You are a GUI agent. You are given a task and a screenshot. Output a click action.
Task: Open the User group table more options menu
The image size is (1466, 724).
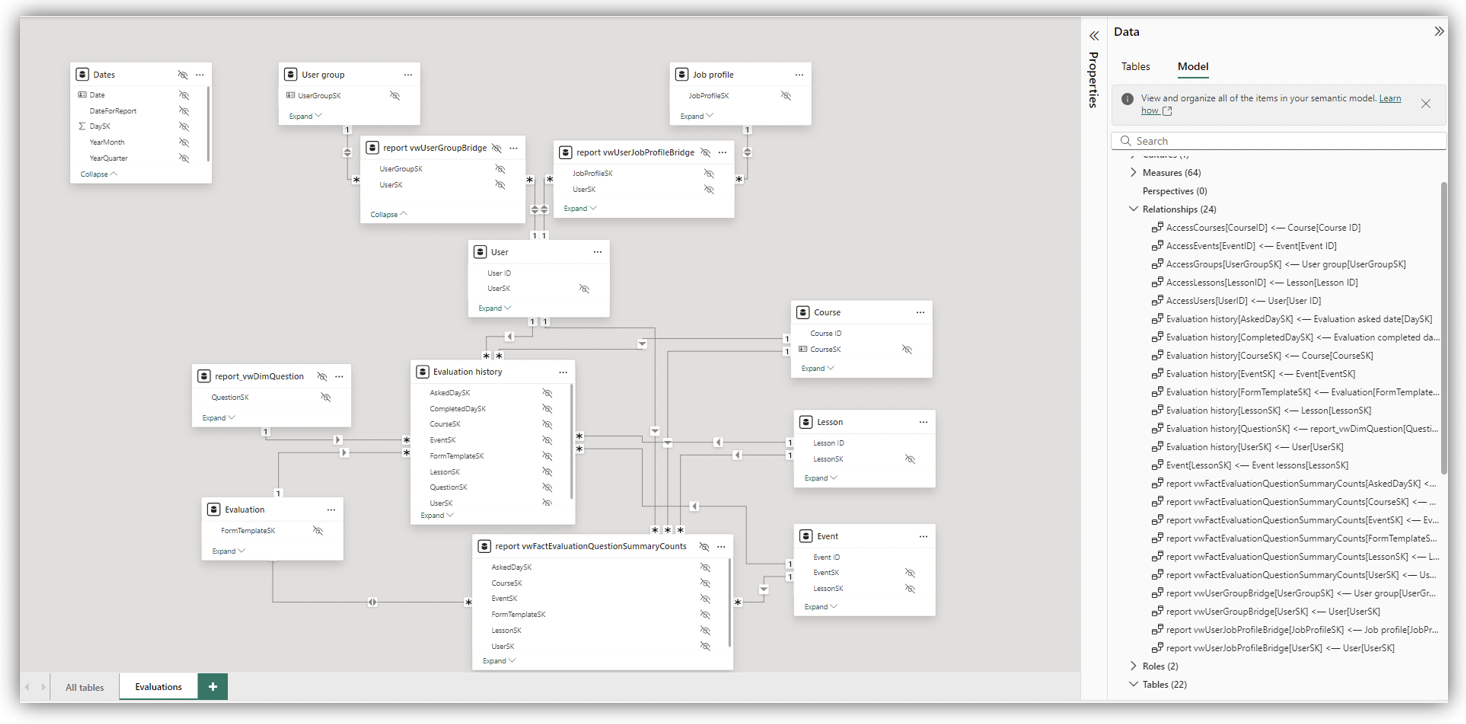(408, 75)
